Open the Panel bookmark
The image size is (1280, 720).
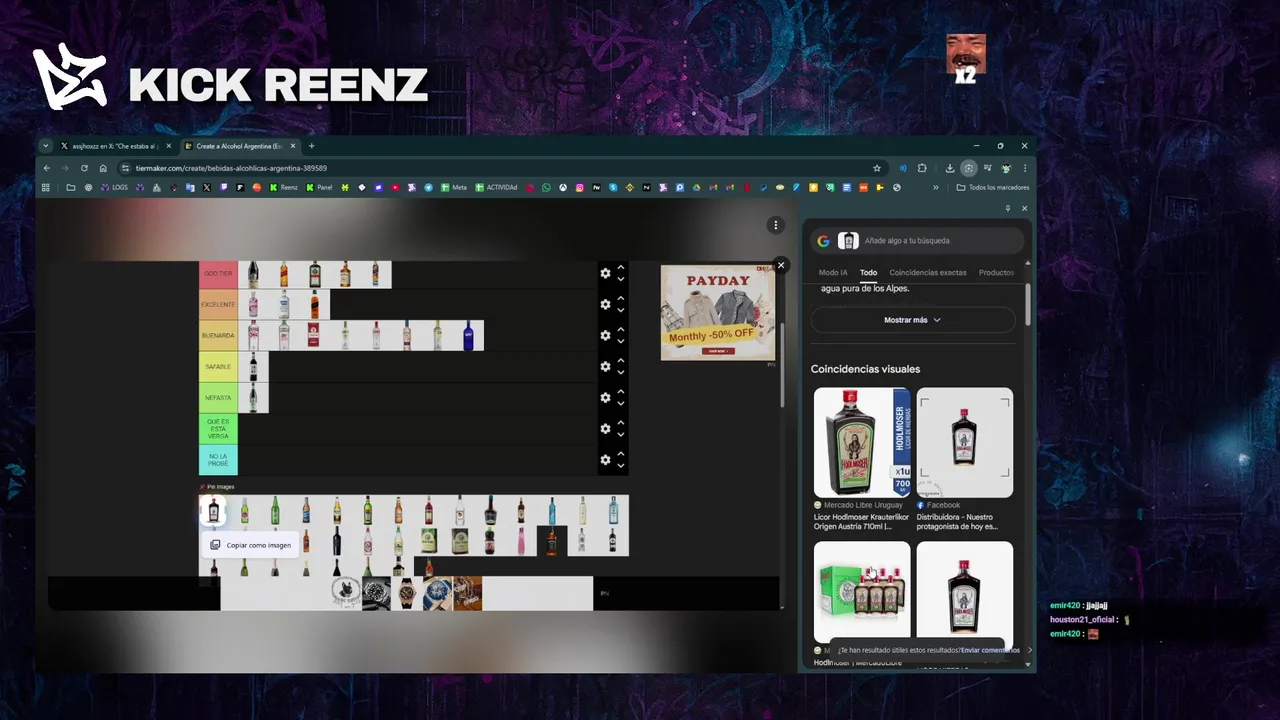[319, 187]
